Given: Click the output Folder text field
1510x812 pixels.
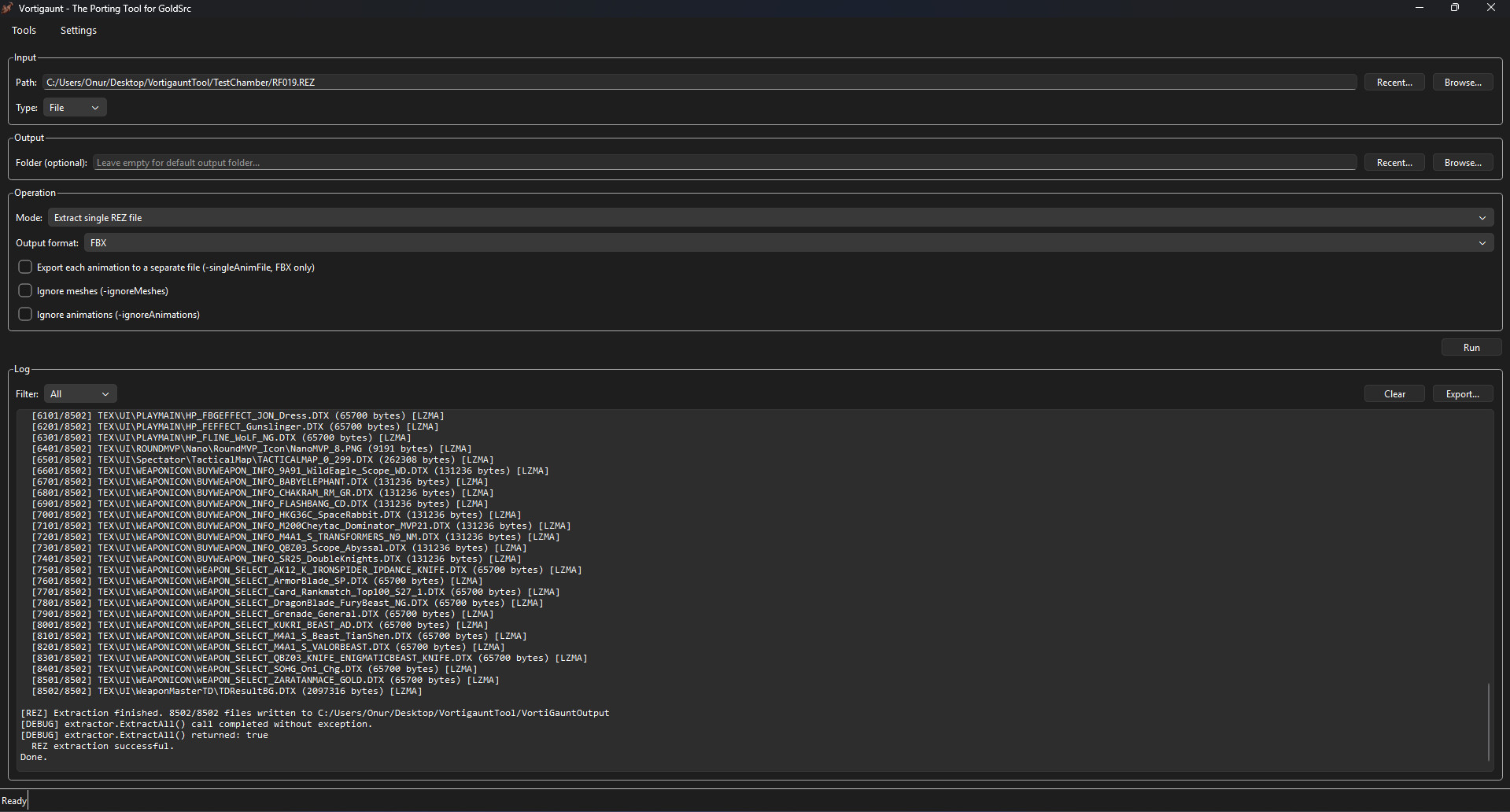Looking at the screenshot, I should click(x=724, y=163).
